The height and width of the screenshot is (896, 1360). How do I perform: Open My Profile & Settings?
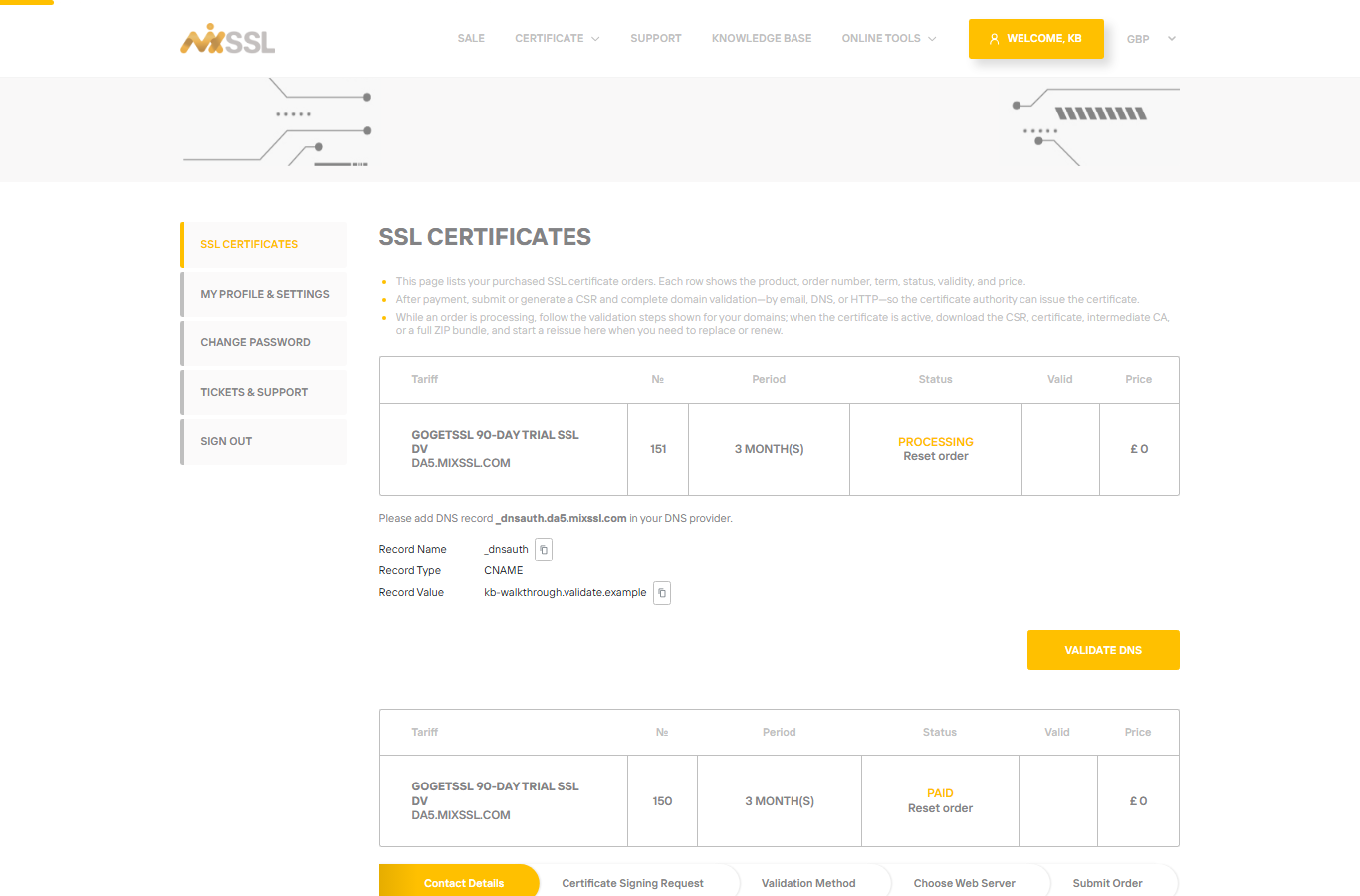(x=264, y=294)
